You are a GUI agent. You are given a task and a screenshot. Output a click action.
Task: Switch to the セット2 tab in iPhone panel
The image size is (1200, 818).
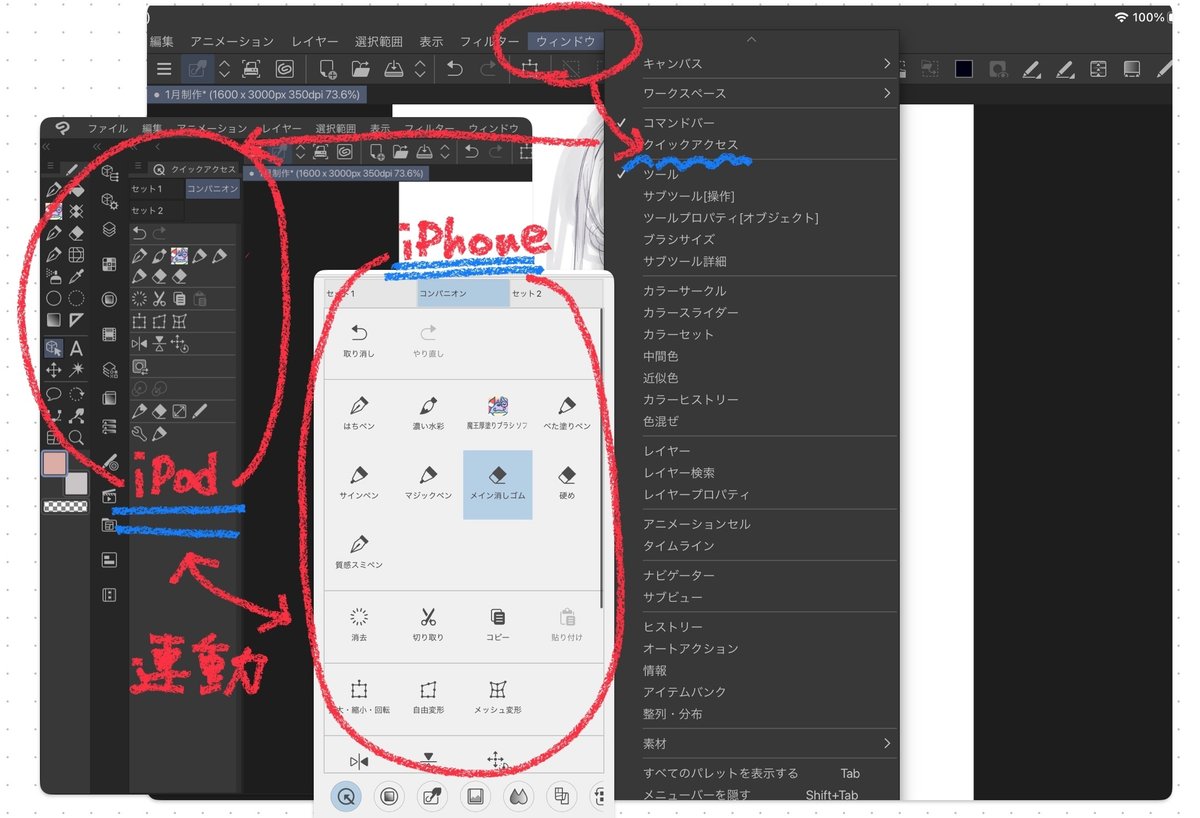point(527,294)
